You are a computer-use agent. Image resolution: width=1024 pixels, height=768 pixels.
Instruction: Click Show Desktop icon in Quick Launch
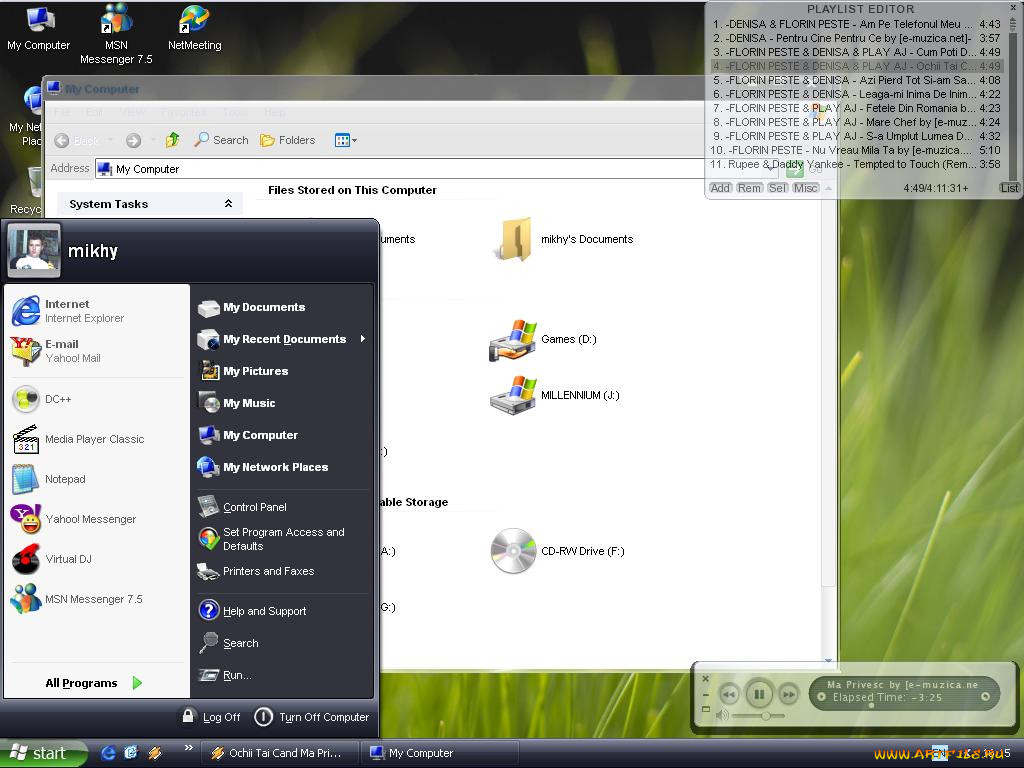point(131,753)
